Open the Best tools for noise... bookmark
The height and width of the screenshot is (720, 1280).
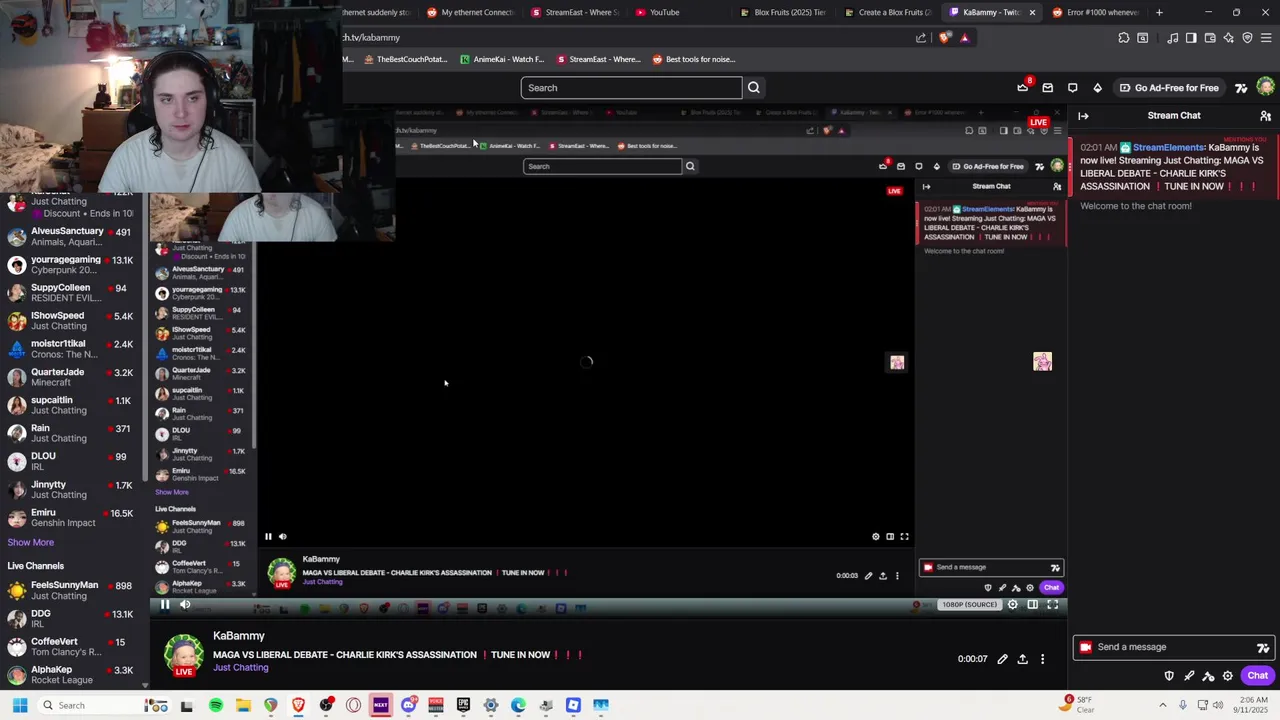coord(694,59)
